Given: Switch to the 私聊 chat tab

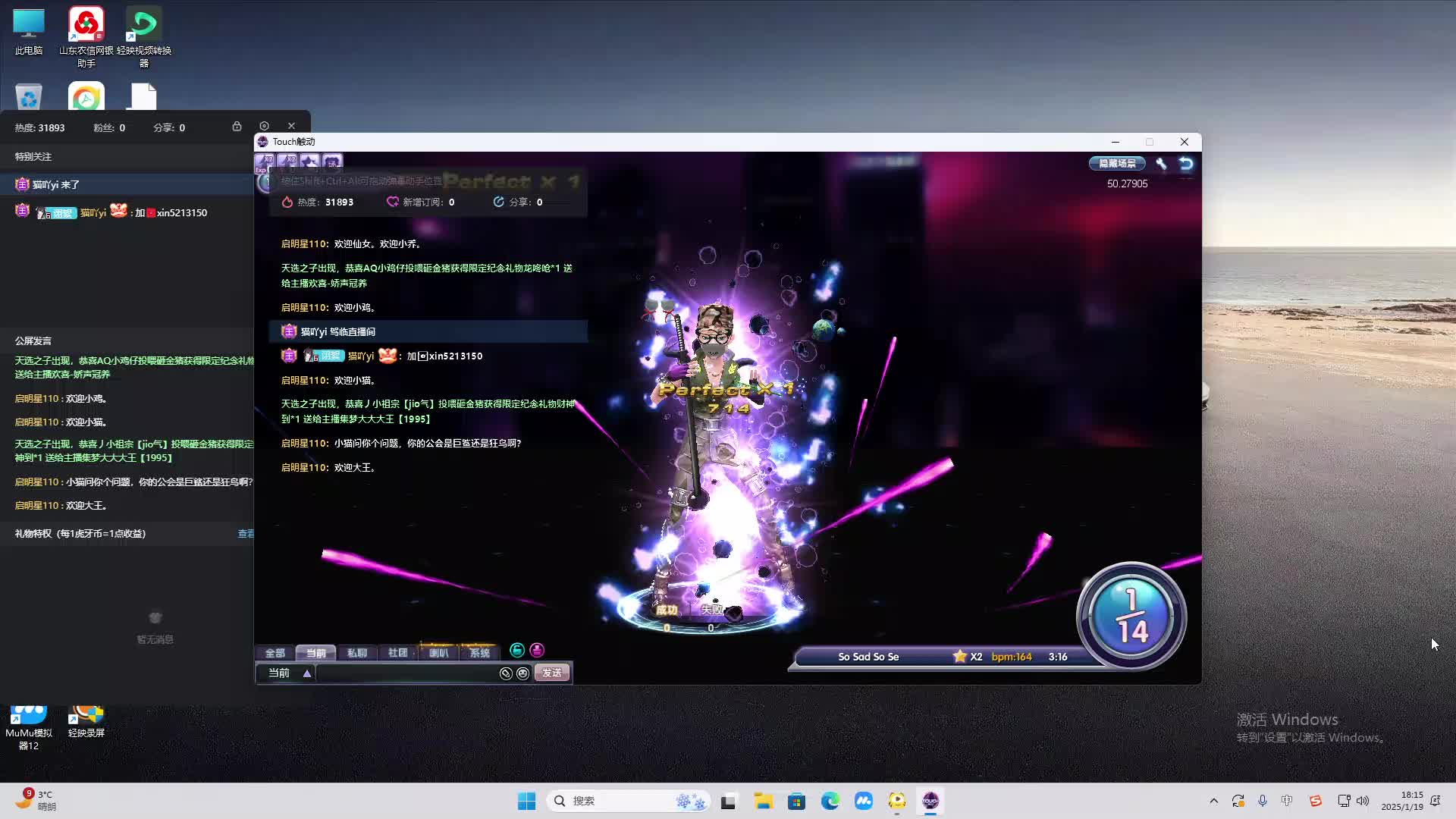Looking at the screenshot, I should (x=358, y=652).
